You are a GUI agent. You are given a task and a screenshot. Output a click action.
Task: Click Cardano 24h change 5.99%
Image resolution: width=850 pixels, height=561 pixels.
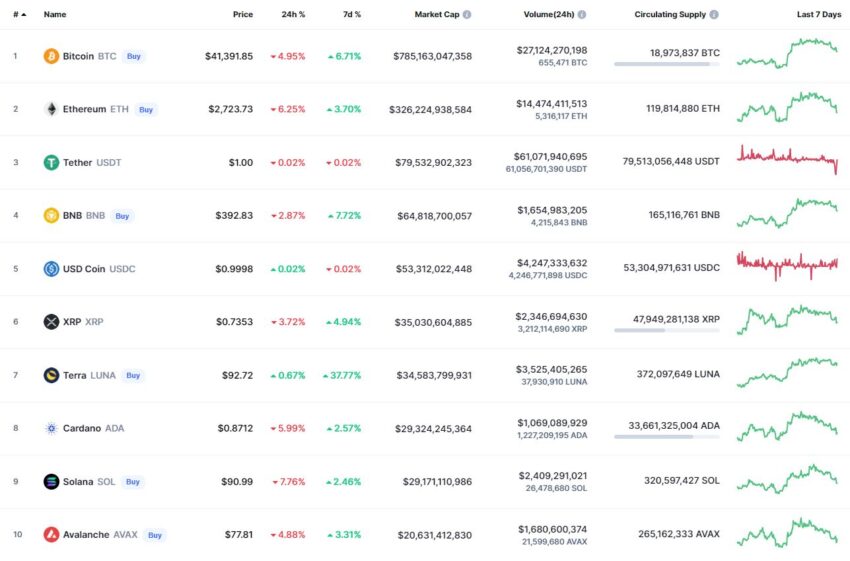point(288,428)
